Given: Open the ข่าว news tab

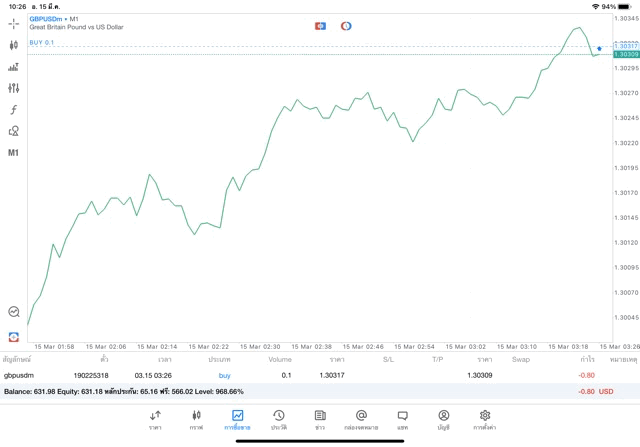Looking at the screenshot, I should pyautogui.click(x=320, y=420).
